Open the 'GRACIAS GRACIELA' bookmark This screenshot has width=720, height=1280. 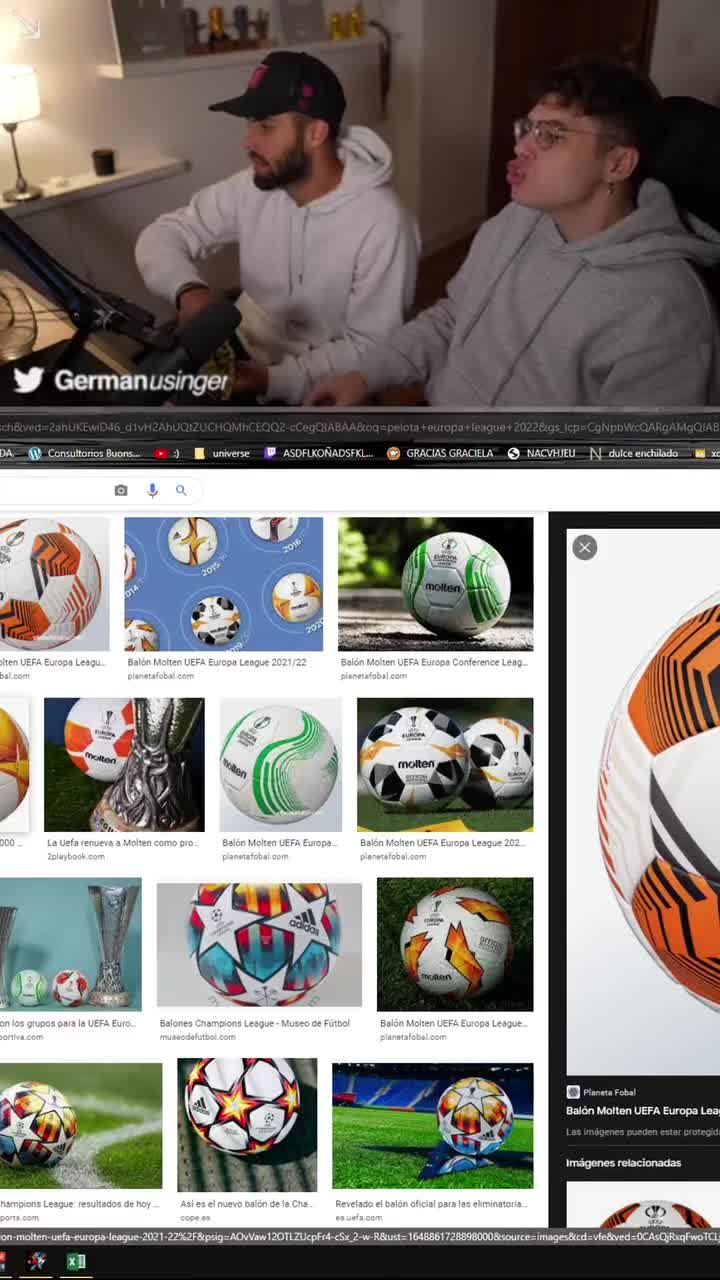point(440,453)
